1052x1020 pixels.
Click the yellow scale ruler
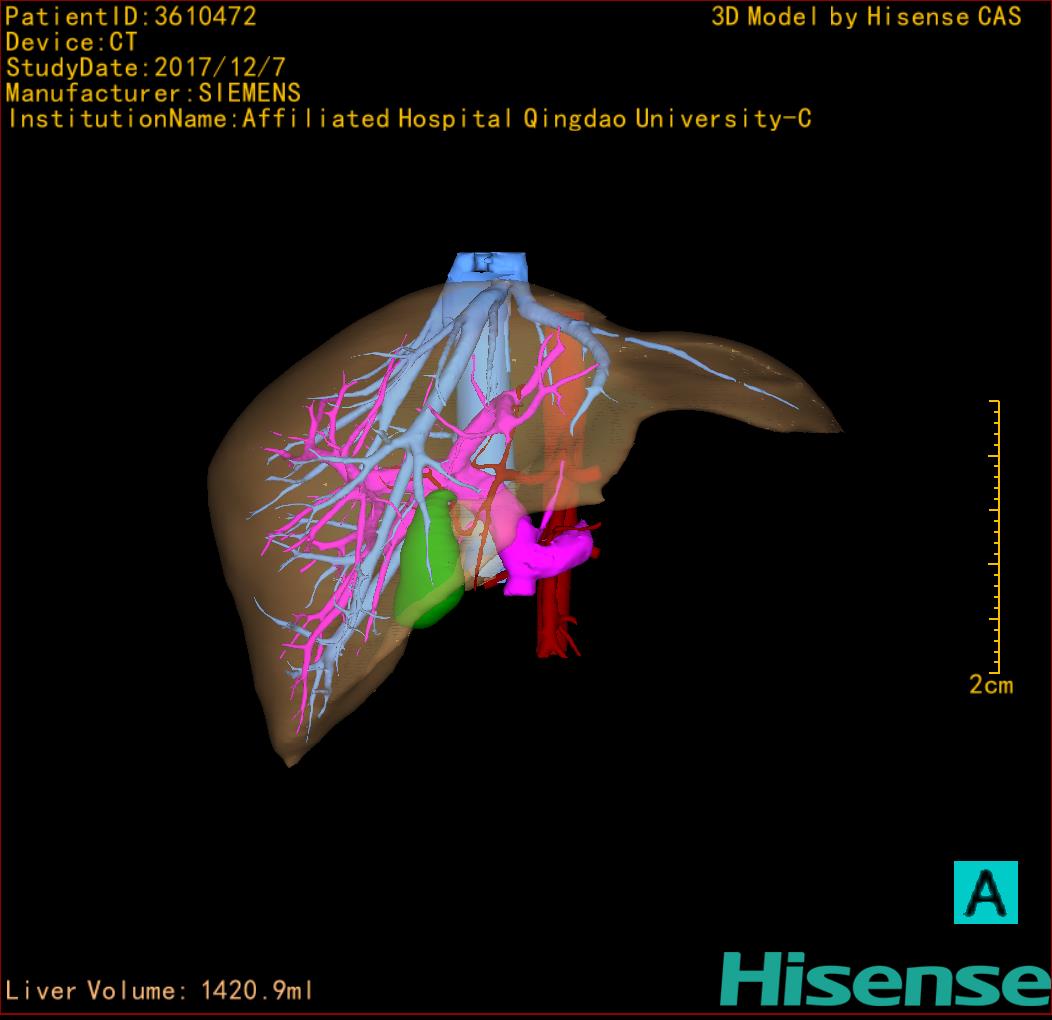coord(995,536)
